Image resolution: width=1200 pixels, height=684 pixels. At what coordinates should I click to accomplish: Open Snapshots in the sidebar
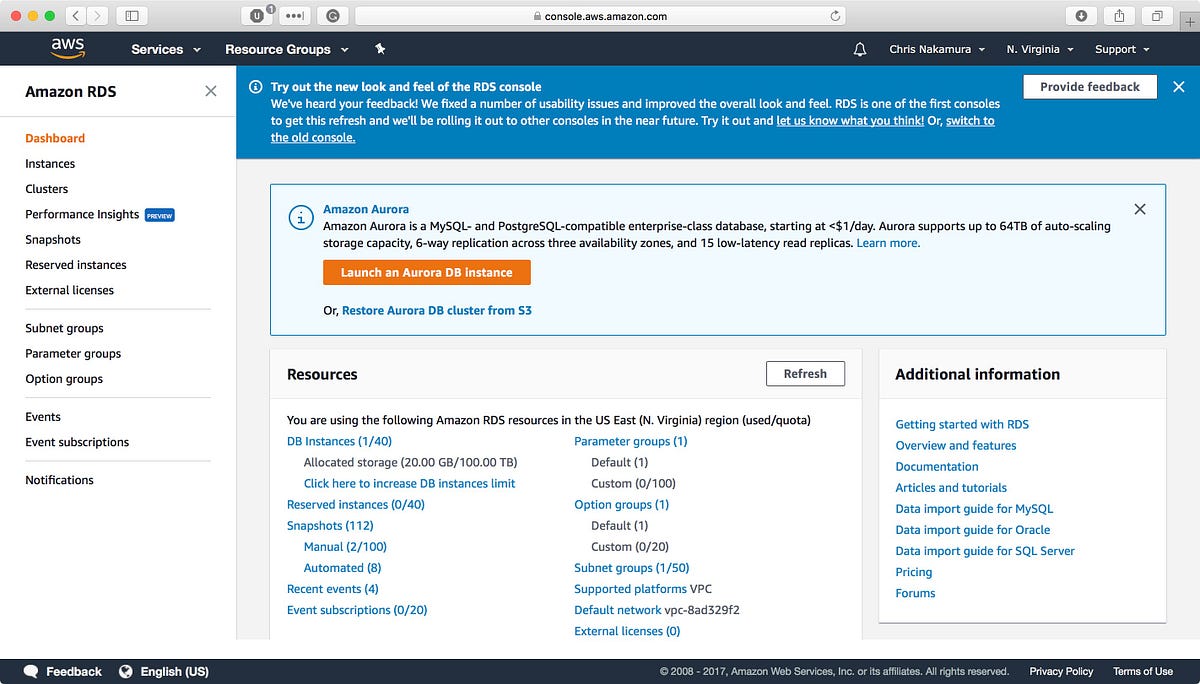tap(53, 240)
